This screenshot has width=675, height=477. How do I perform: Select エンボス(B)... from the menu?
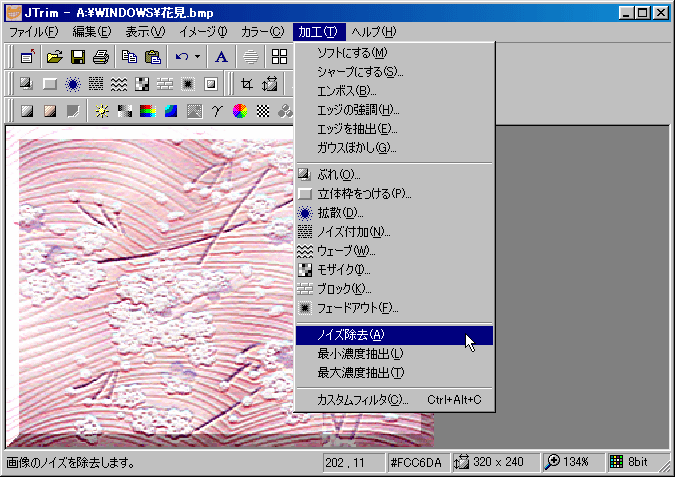pos(394,91)
